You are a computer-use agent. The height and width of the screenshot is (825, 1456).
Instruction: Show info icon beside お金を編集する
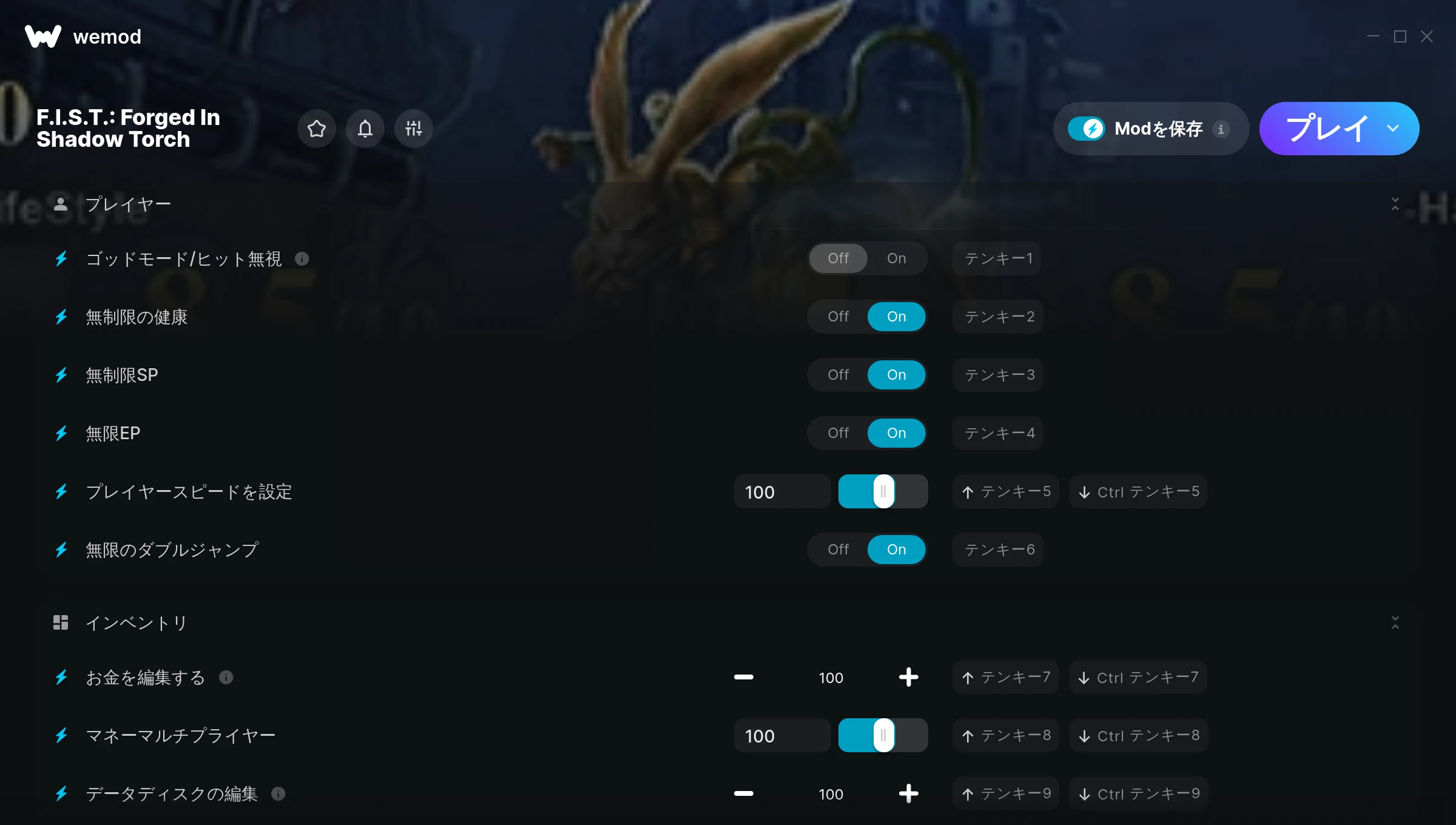(x=226, y=678)
